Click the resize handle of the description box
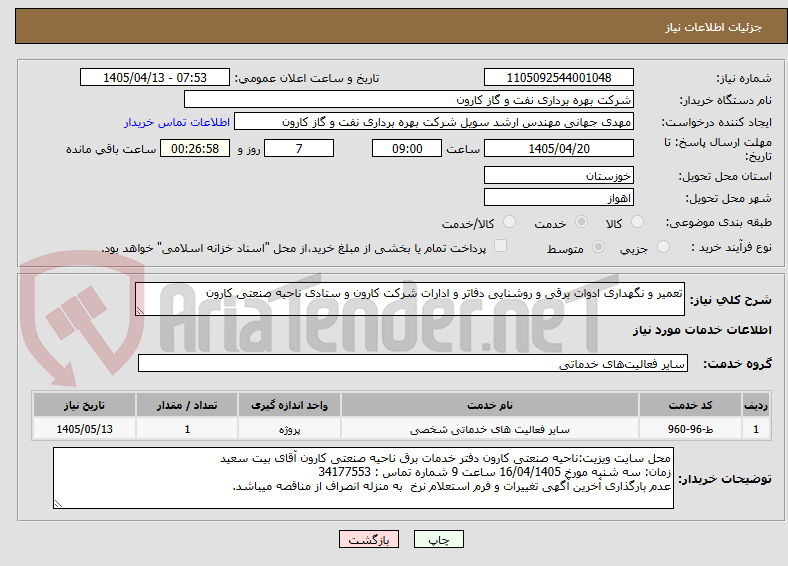788x566 pixels. 140,311
